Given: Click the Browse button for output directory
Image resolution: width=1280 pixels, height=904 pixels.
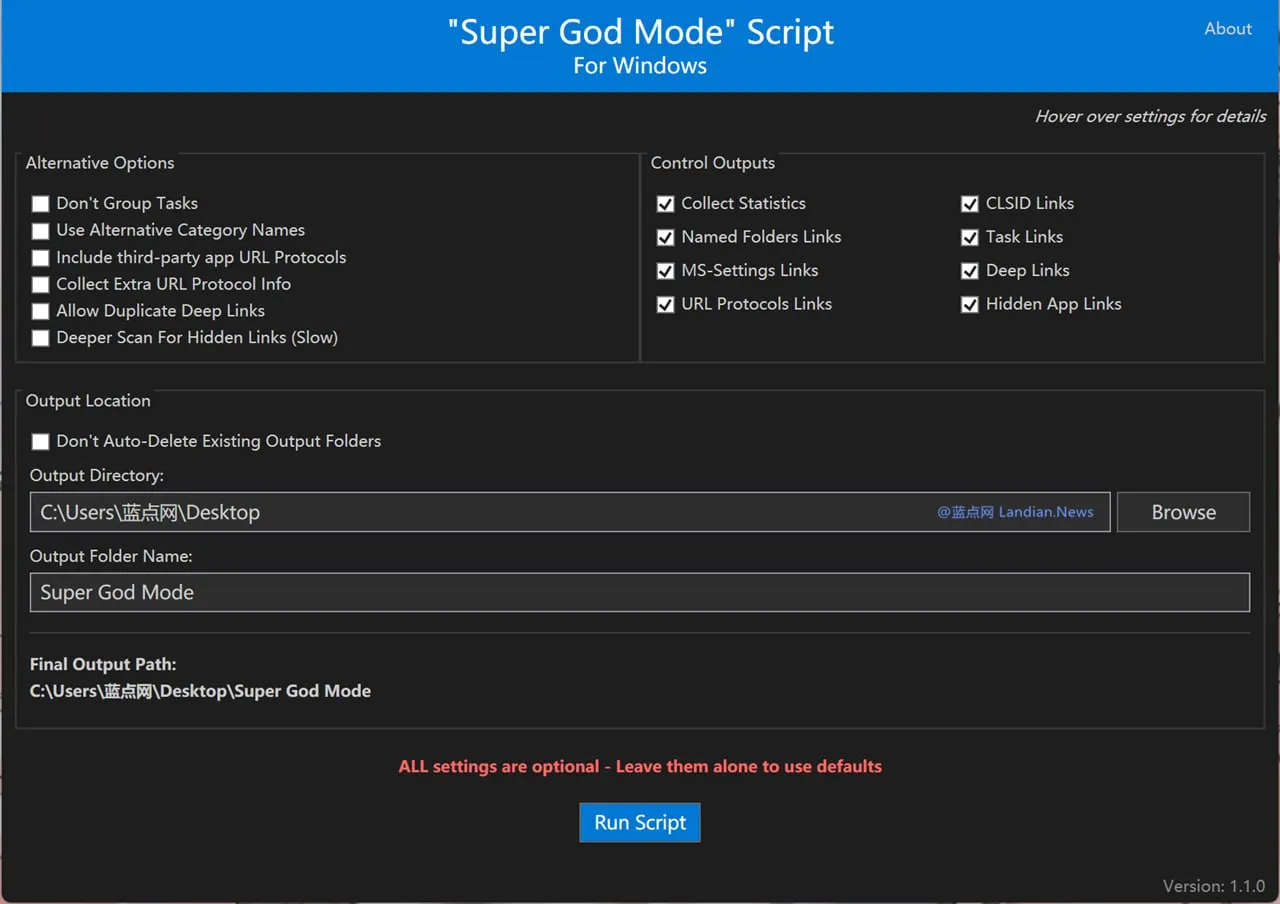Looking at the screenshot, I should click(1183, 512).
